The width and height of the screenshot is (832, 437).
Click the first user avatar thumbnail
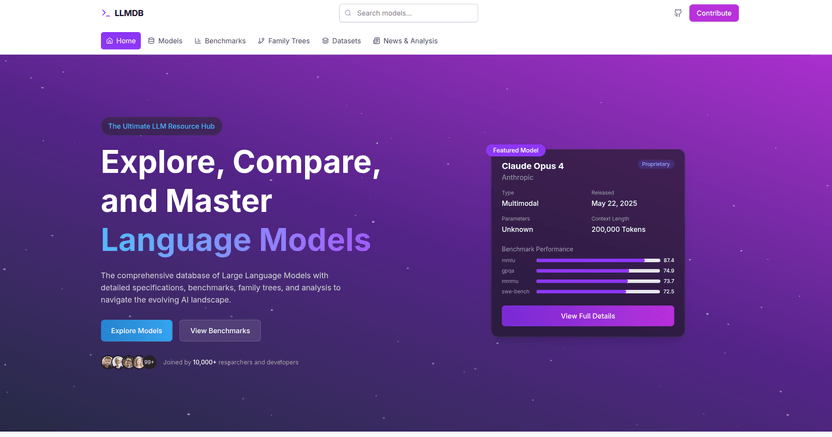[107, 362]
